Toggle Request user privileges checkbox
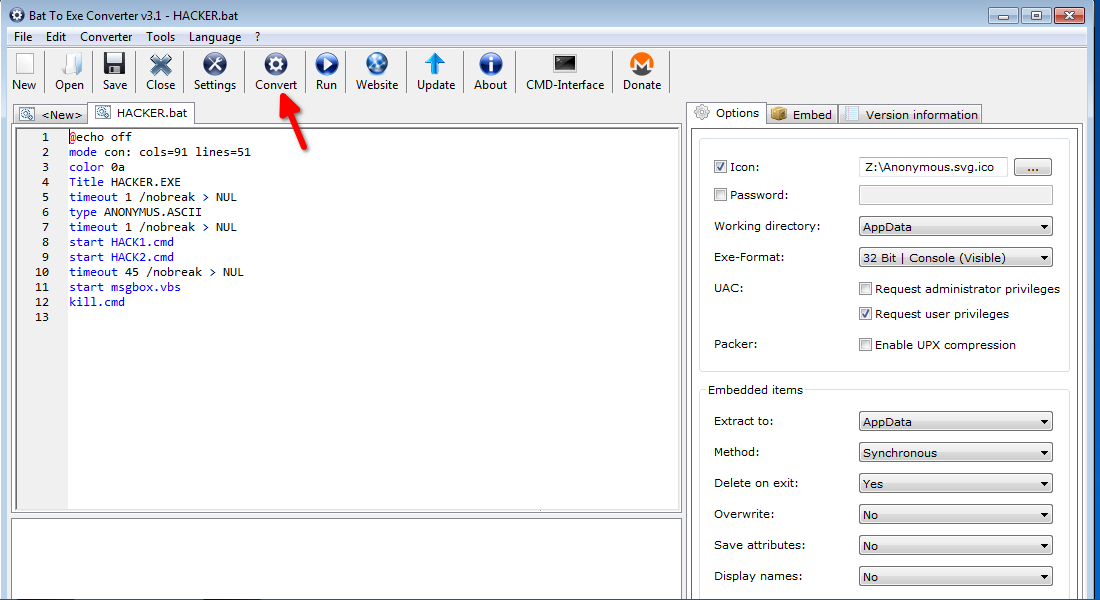The image size is (1100, 600). click(x=866, y=314)
